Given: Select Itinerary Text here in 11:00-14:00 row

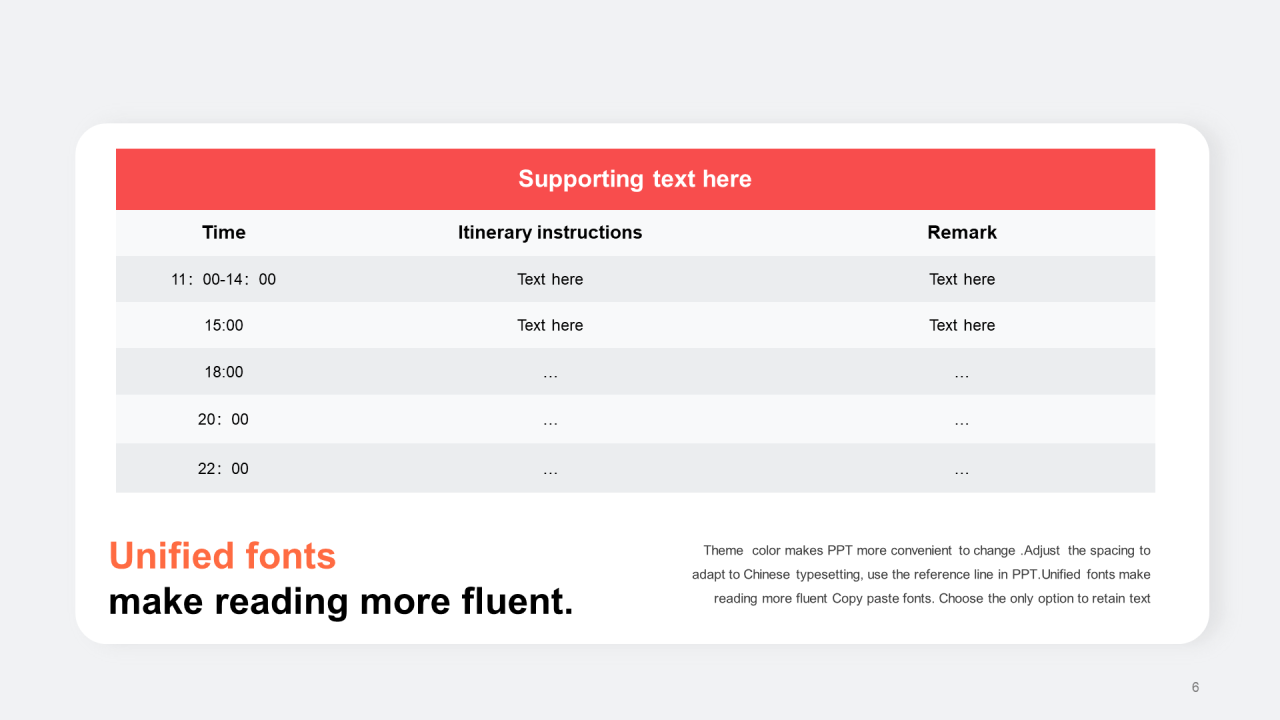Looking at the screenshot, I should 550,279.
